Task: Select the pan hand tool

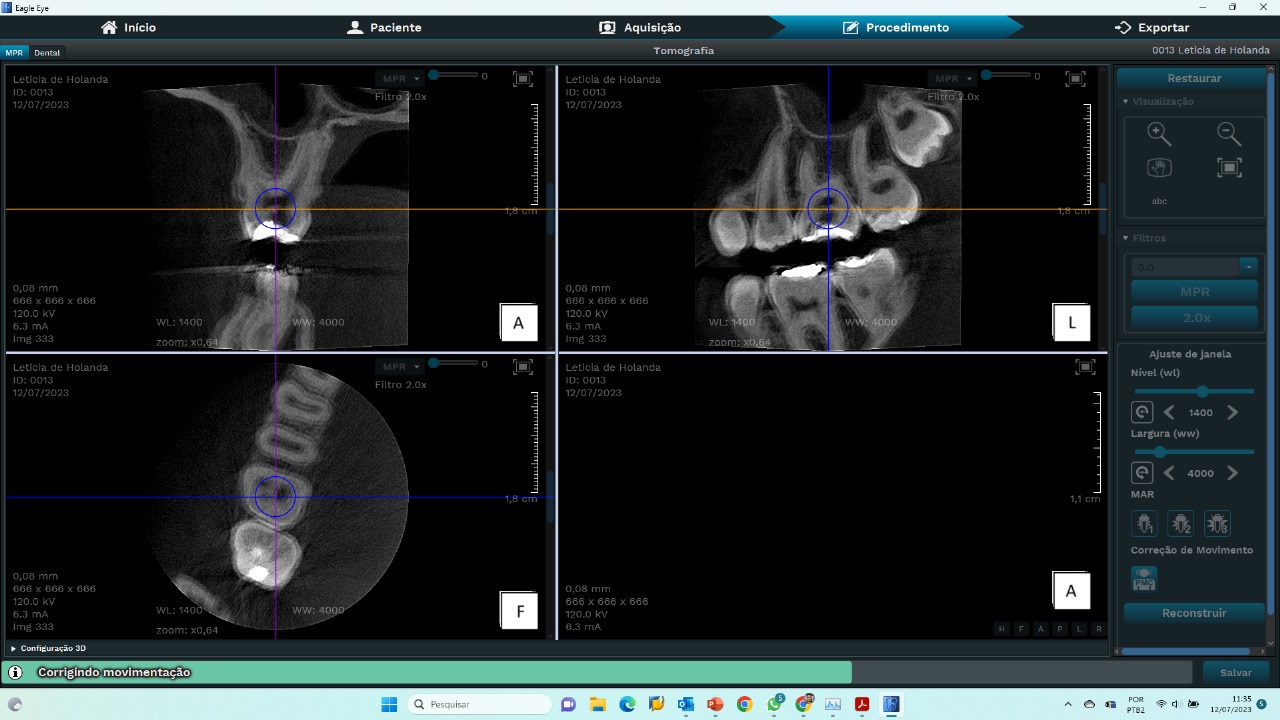Action: [1159, 168]
